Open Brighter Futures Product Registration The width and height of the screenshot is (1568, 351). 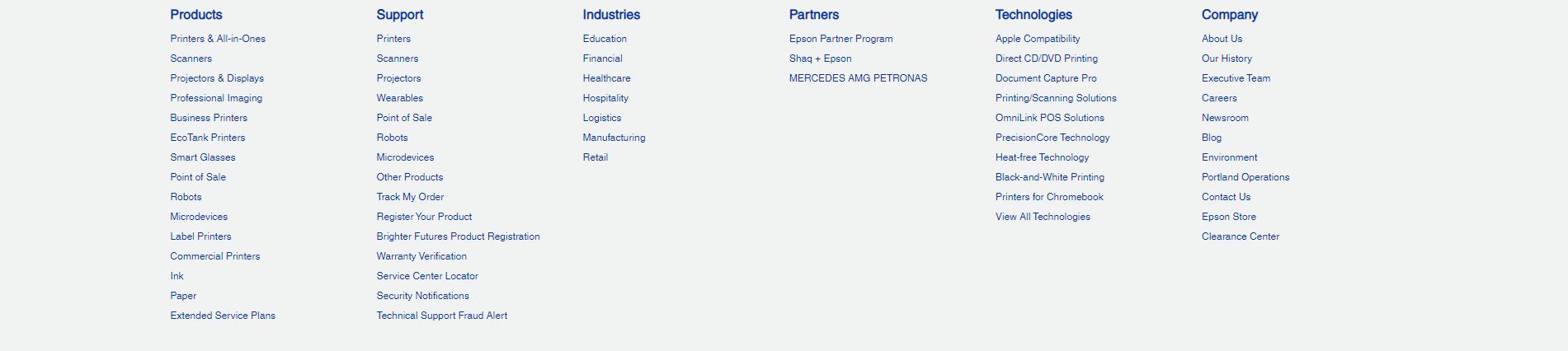(x=458, y=236)
